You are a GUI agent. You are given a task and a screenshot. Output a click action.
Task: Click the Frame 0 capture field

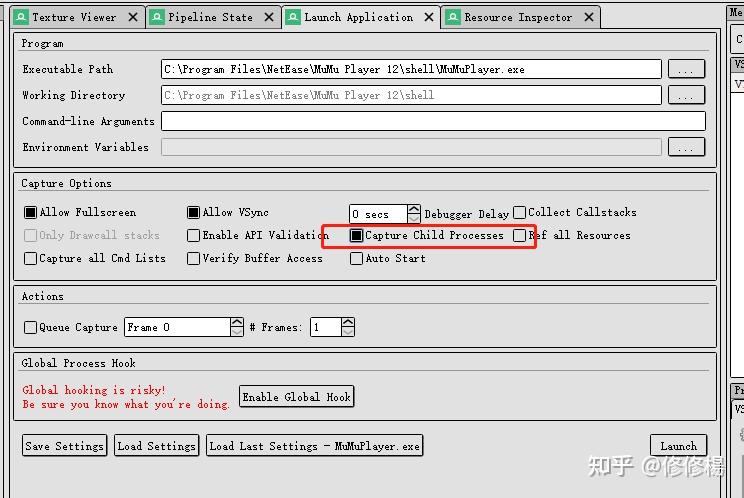click(x=177, y=327)
